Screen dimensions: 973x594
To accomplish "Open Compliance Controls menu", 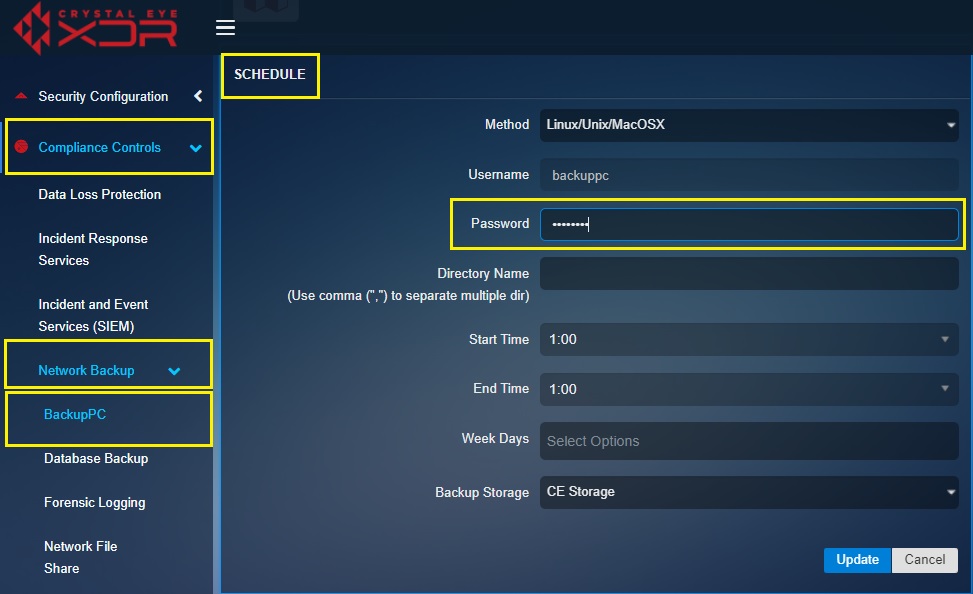I will click(99, 147).
